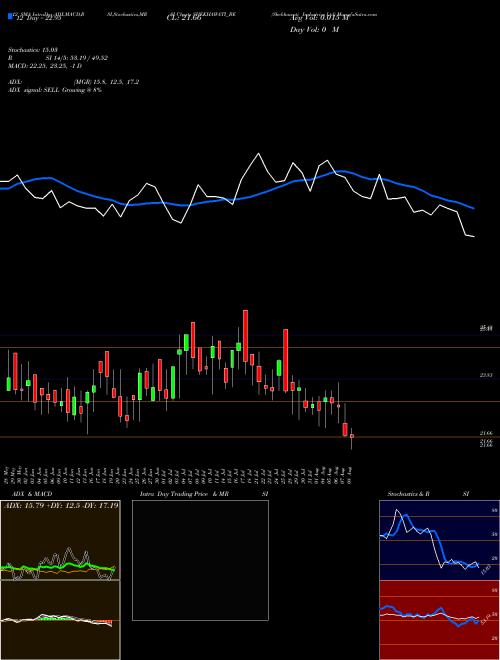Click the 'Stochastics & R' panel title
Image resolution: width=500 pixels, height=660 pixels.
(408, 494)
